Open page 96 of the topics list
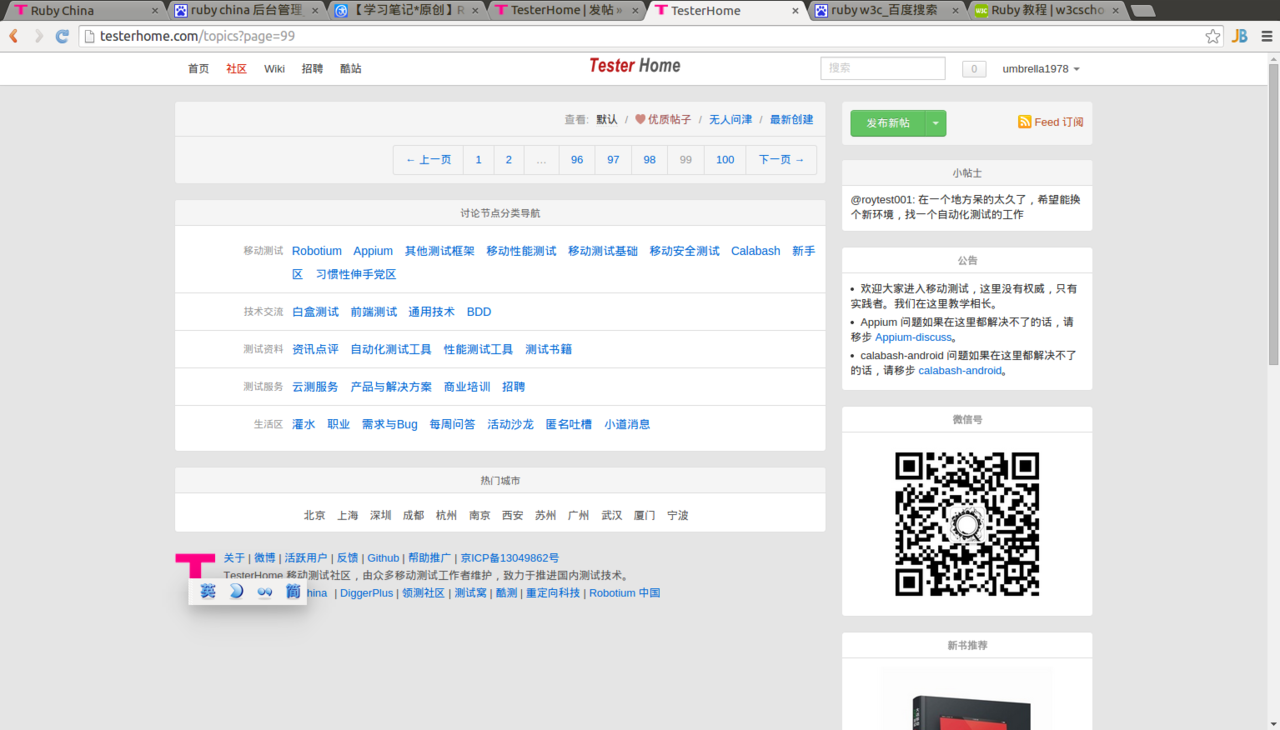1280x730 pixels. 577,159
